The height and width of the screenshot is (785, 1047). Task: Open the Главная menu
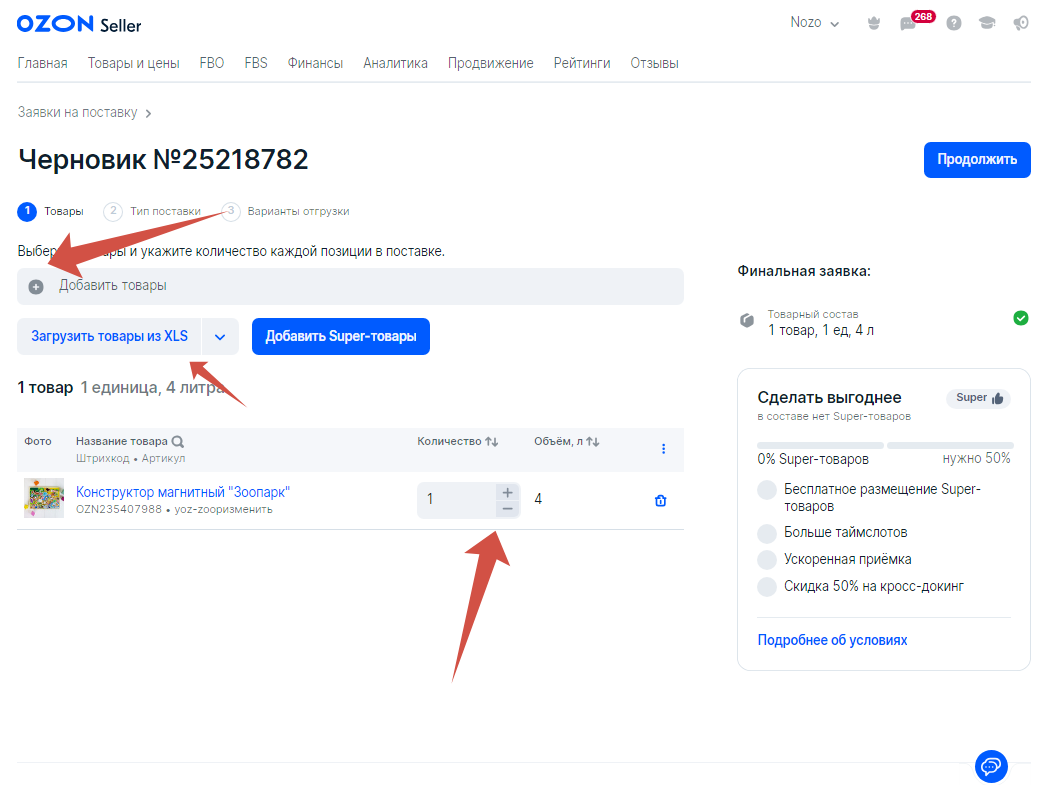tap(42, 63)
